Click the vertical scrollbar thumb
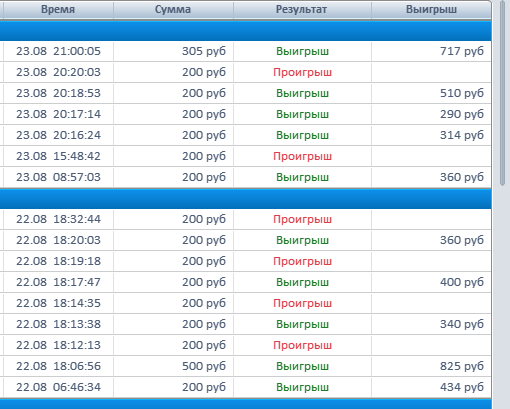Viewport: 510px width, 409px height. pyautogui.click(x=502, y=93)
